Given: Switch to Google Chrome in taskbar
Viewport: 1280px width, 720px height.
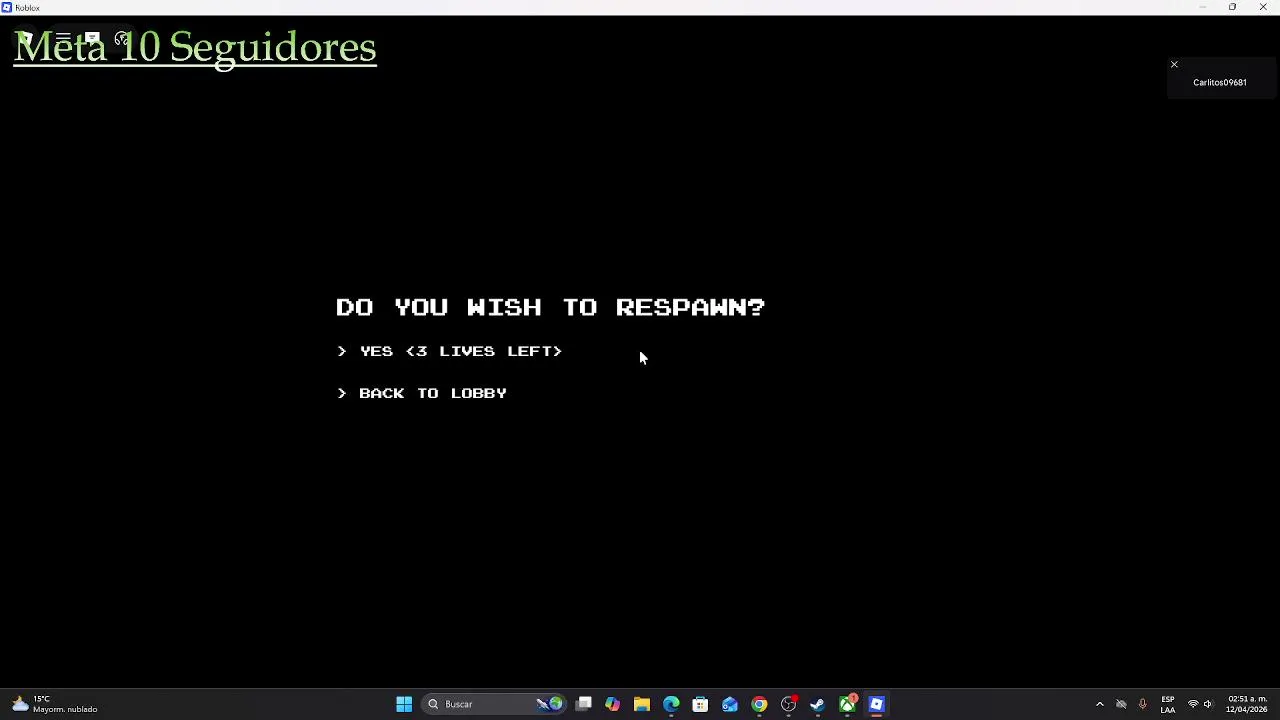Looking at the screenshot, I should tap(759, 704).
